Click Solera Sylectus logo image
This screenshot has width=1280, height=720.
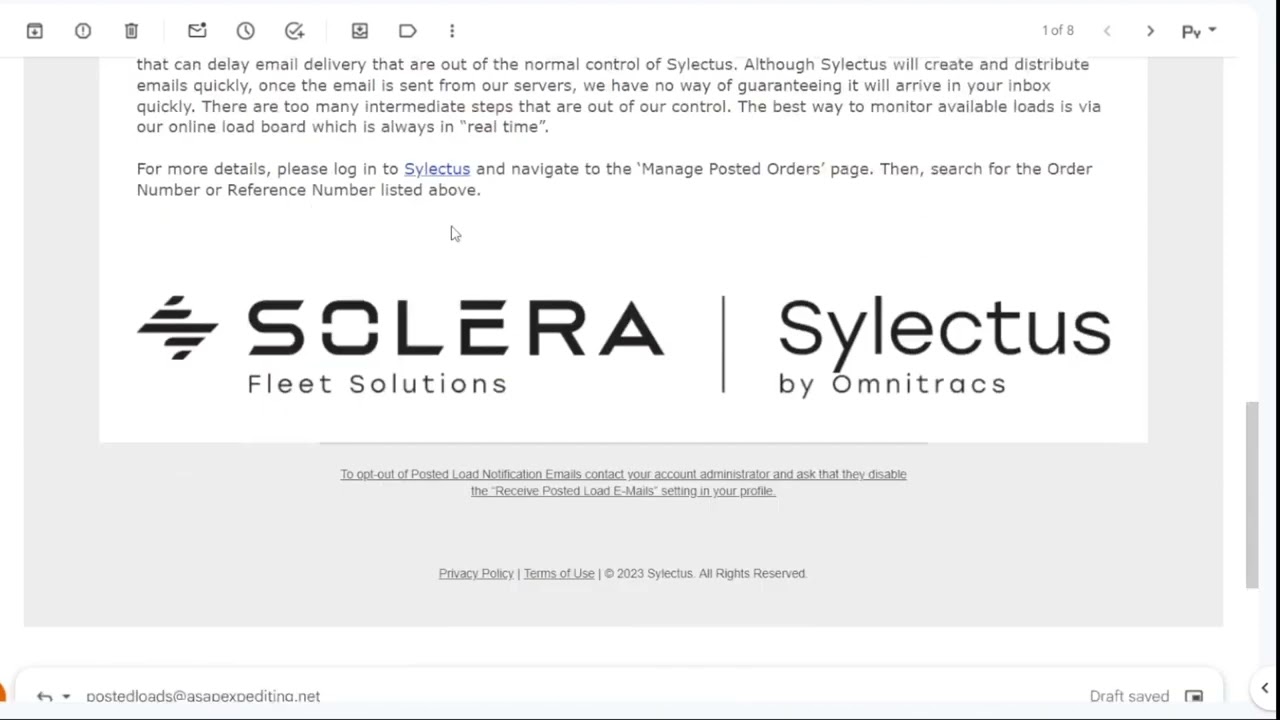click(624, 345)
